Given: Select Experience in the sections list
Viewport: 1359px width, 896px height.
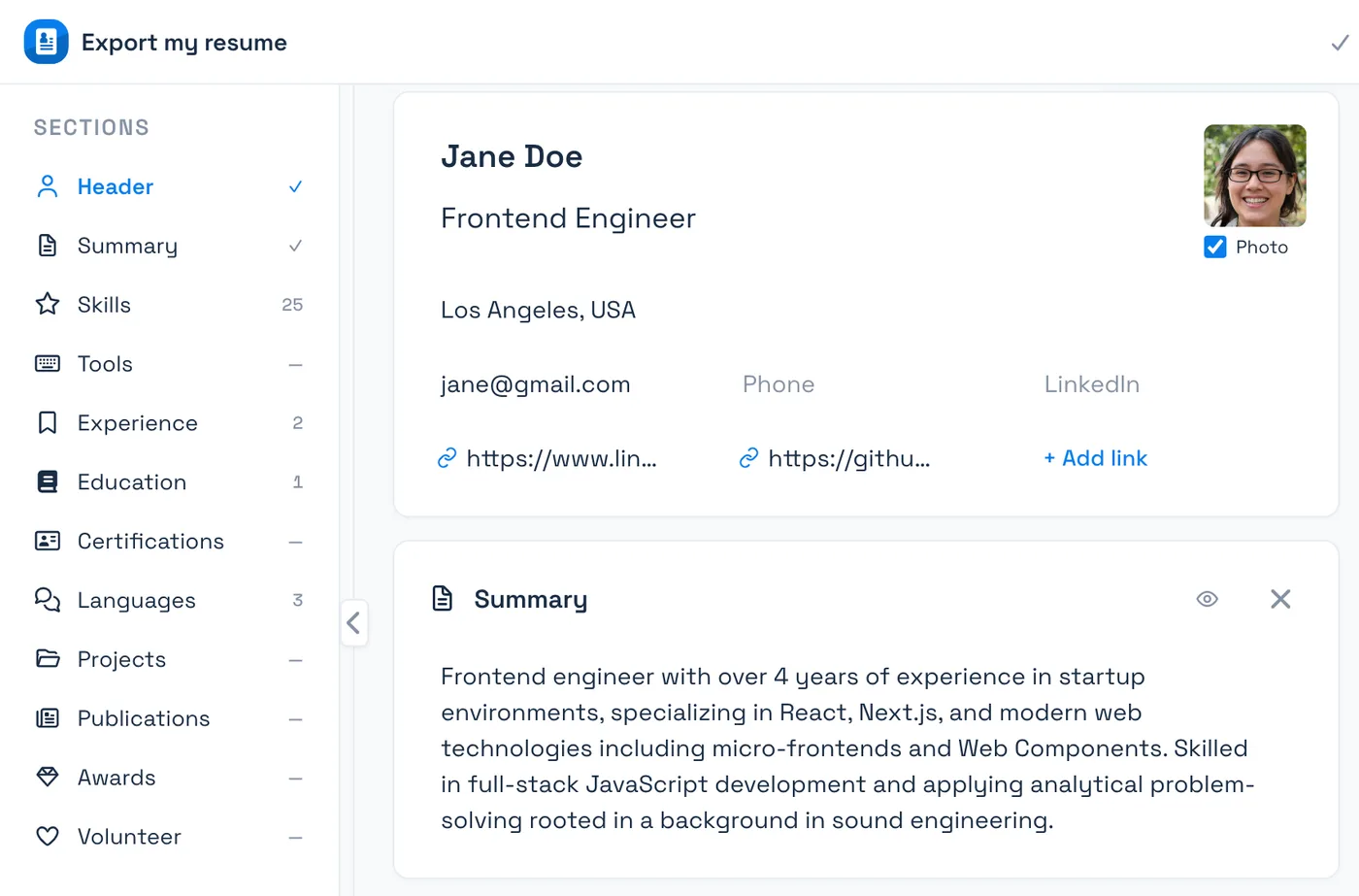Looking at the screenshot, I should pyautogui.click(x=170, y=423).
